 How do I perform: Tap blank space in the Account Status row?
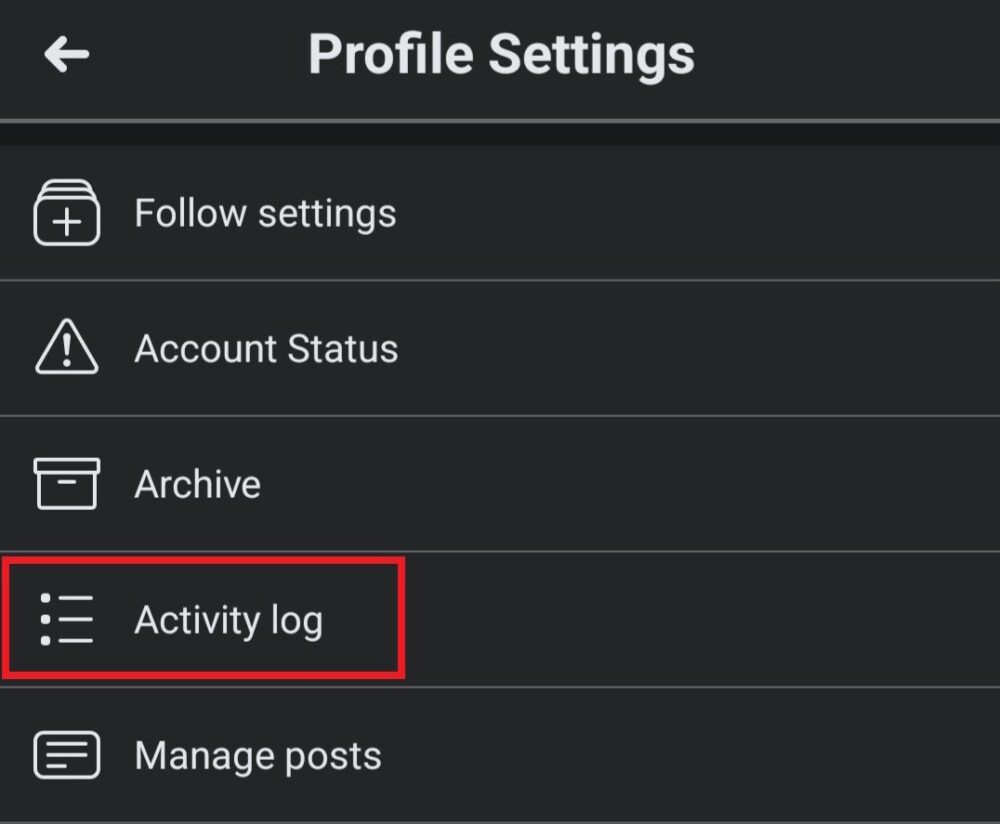coord(700,349)
